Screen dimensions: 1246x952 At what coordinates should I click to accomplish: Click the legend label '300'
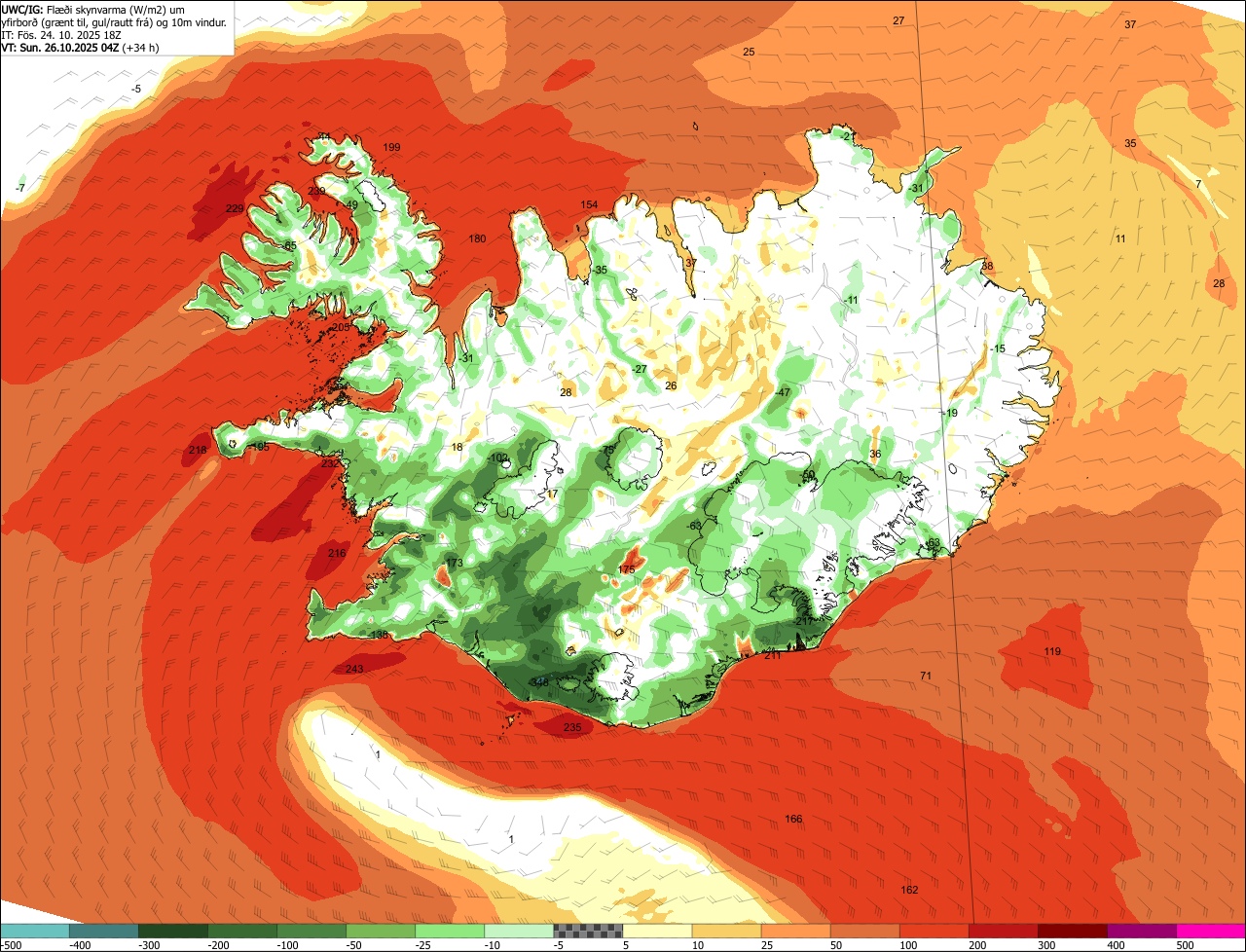point(1045,945)
